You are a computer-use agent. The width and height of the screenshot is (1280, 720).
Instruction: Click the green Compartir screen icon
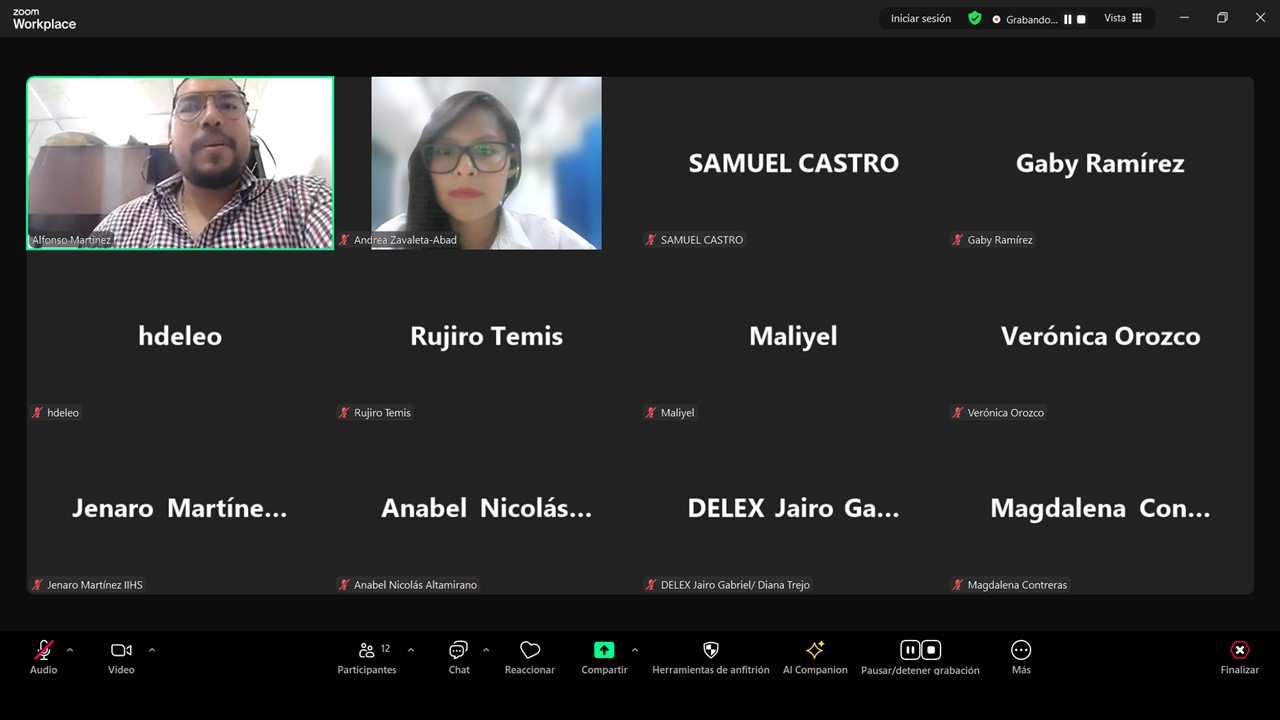click(x=604, y=650)
